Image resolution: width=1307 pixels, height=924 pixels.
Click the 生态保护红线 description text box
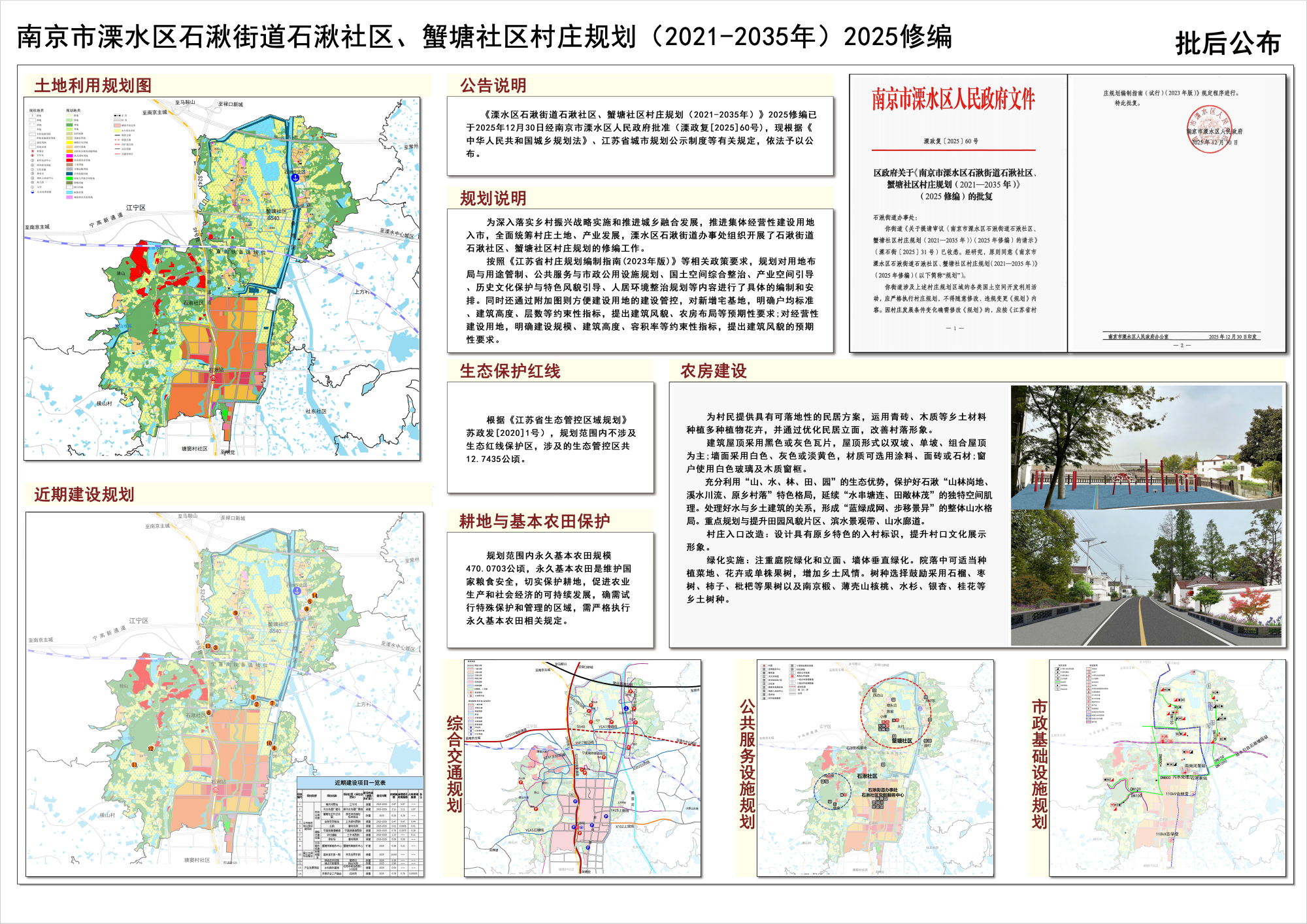550,438
